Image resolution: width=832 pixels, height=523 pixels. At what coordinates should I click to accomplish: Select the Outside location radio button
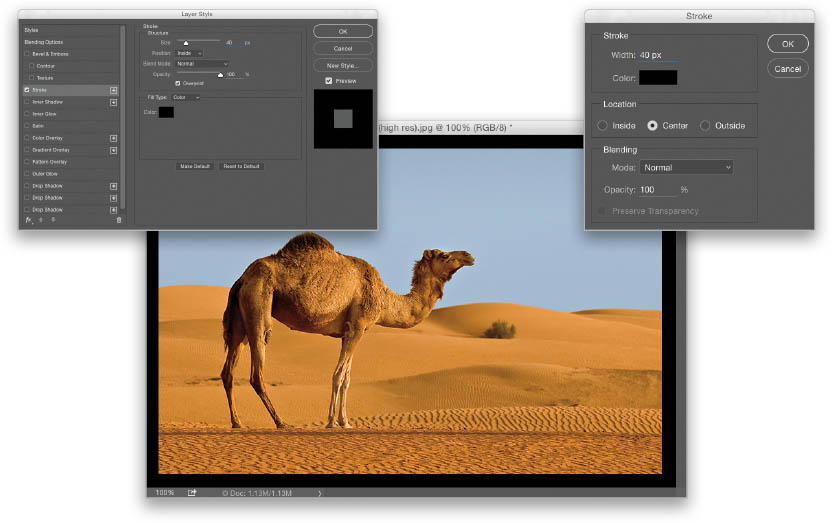pyautogui.click(x=705, y=126)
